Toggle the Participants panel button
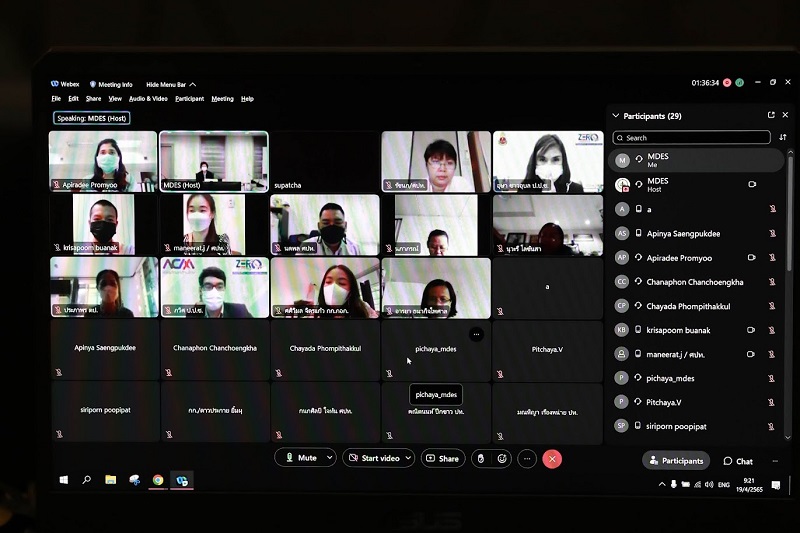 pos(676,461)
